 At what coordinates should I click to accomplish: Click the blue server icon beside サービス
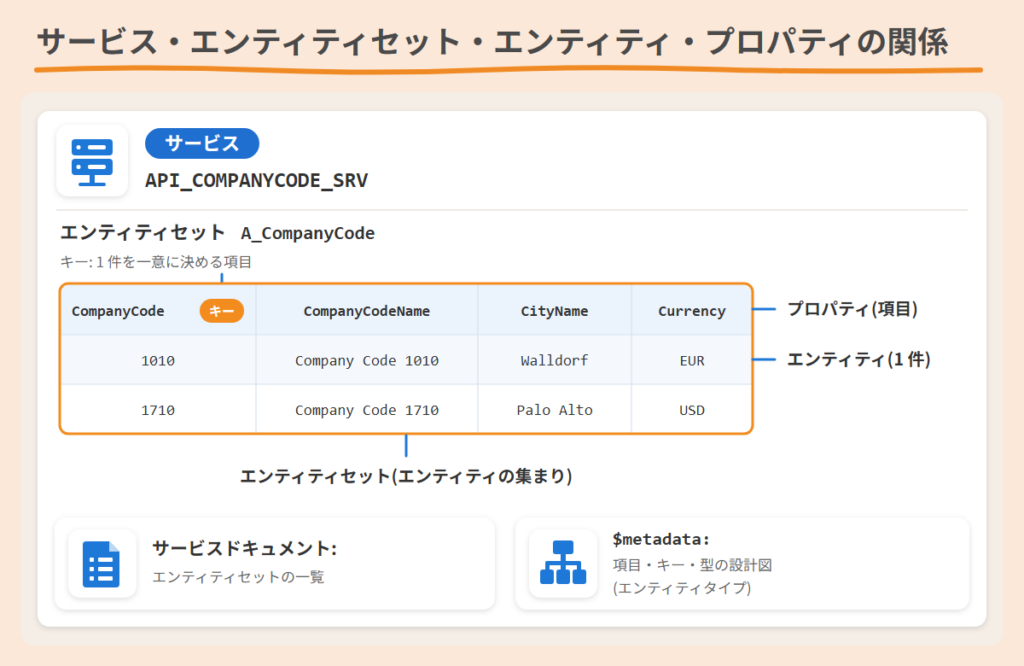click(x=92, y=162)
